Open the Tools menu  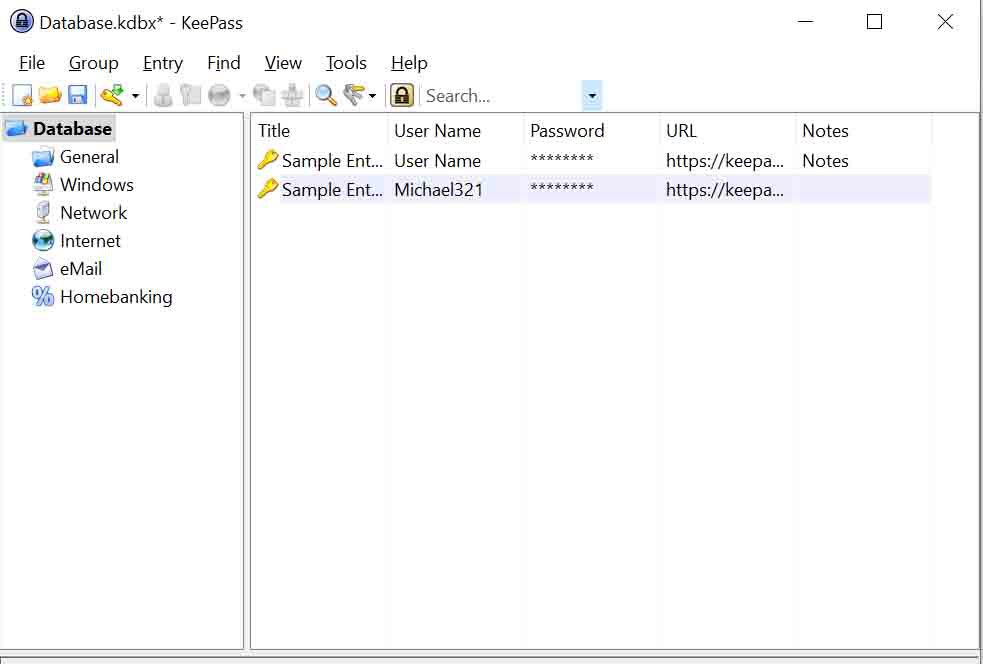[x=346, y=63]
